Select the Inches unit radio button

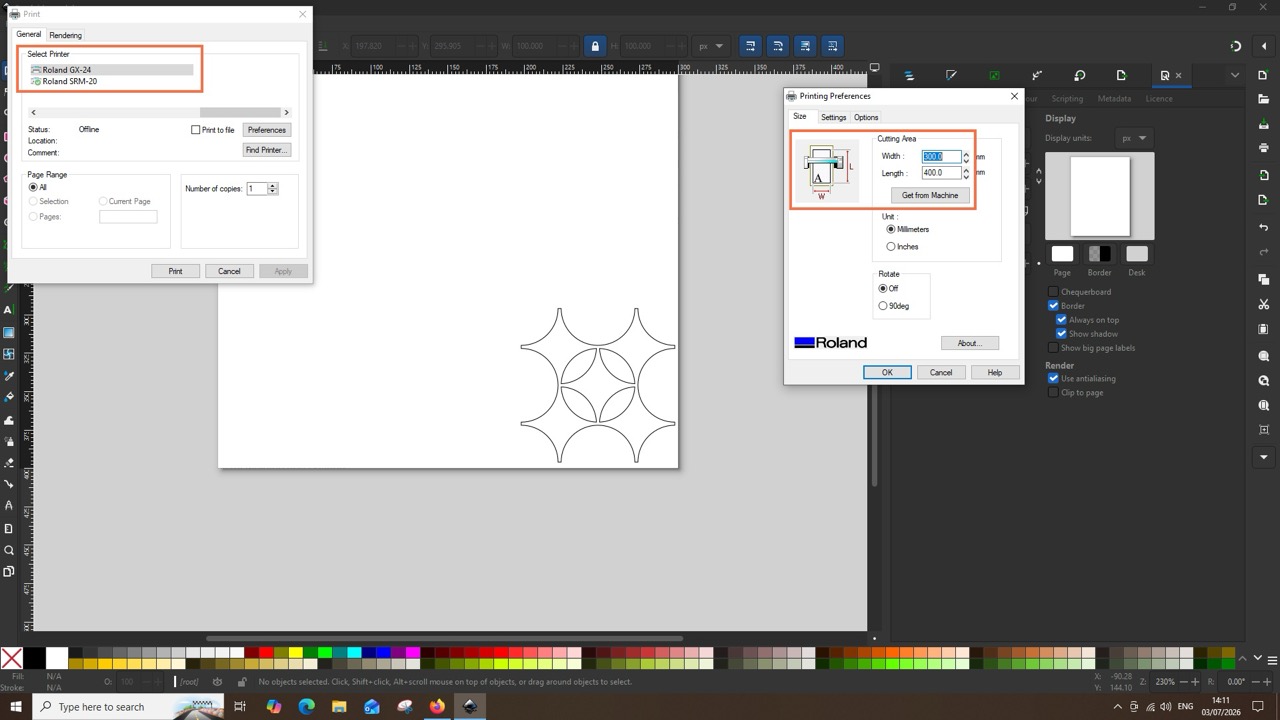coord(891,246)
